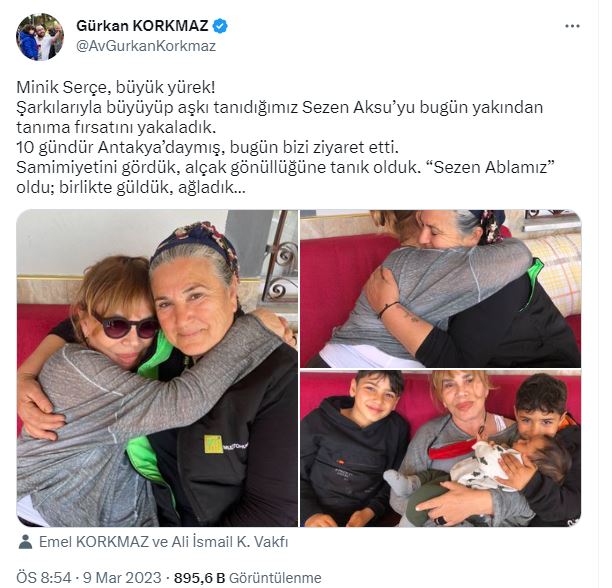Open the Gürkan KORKMAZ display name
Viewport: 612px width, 588px height.
[142, 26]
